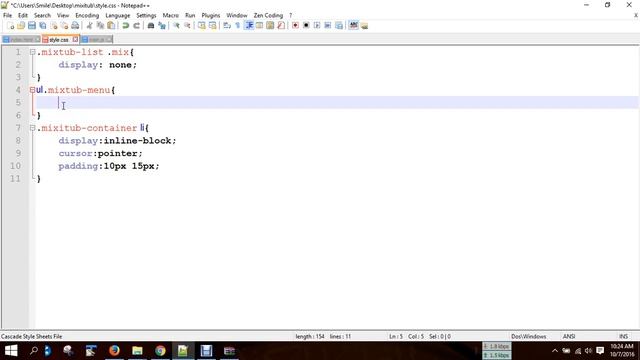
Task: Collapse the .mixtub-list .mix fold marker
Action: coord(32,52)
